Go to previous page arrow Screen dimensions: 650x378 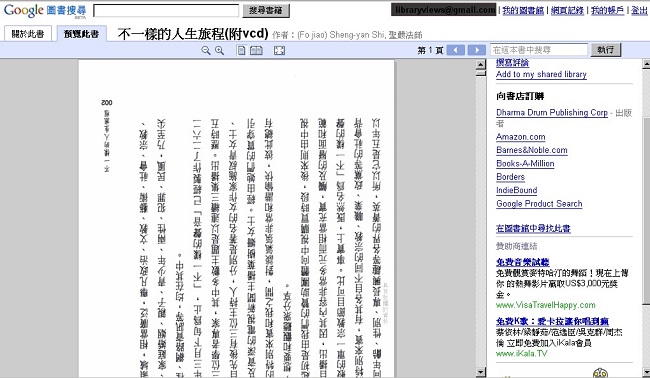click(x=456, y=50)
